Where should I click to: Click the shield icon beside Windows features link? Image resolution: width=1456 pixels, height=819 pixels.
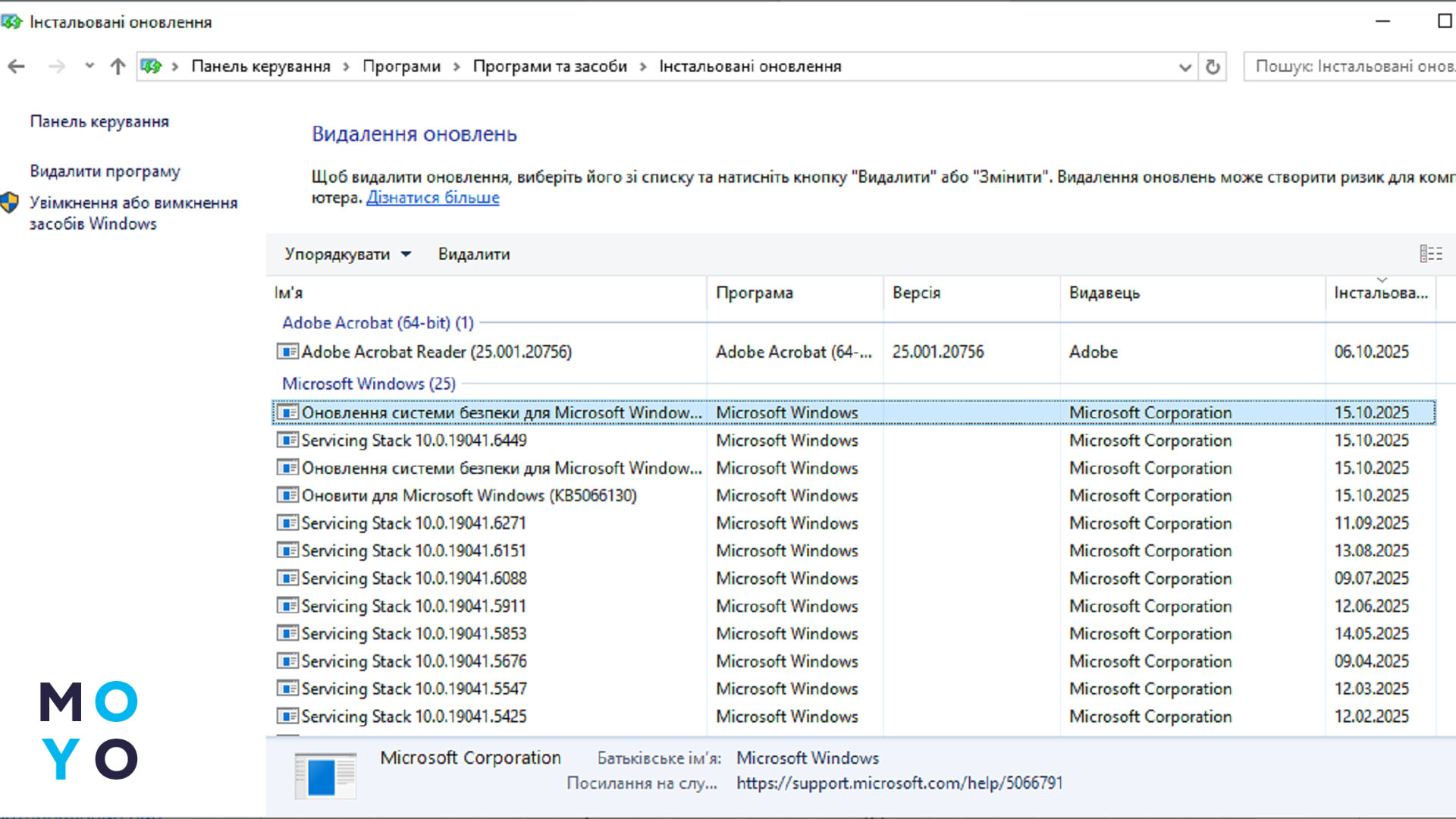click(x=11, y=202)
